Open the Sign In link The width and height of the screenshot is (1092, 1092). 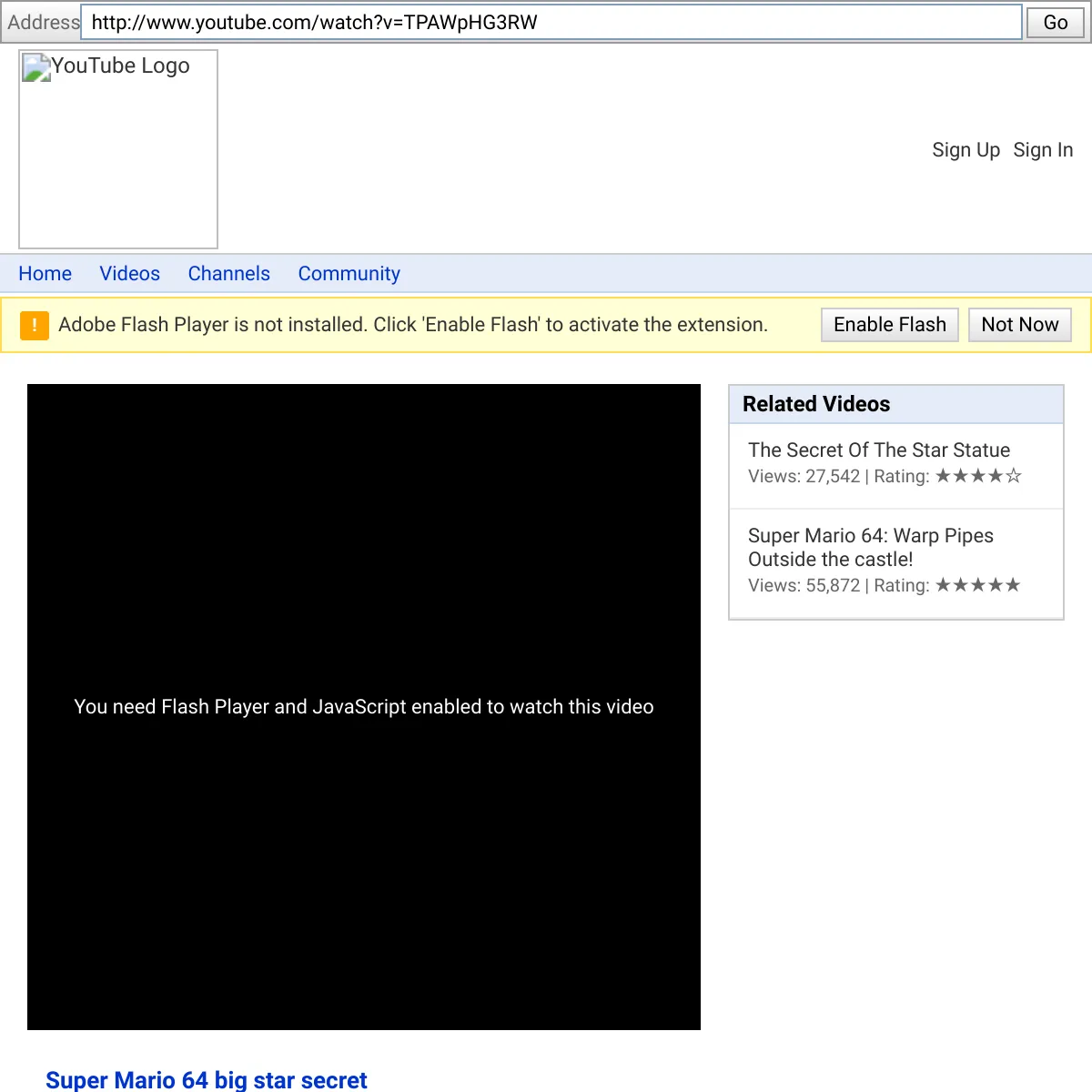point(1043,150)
